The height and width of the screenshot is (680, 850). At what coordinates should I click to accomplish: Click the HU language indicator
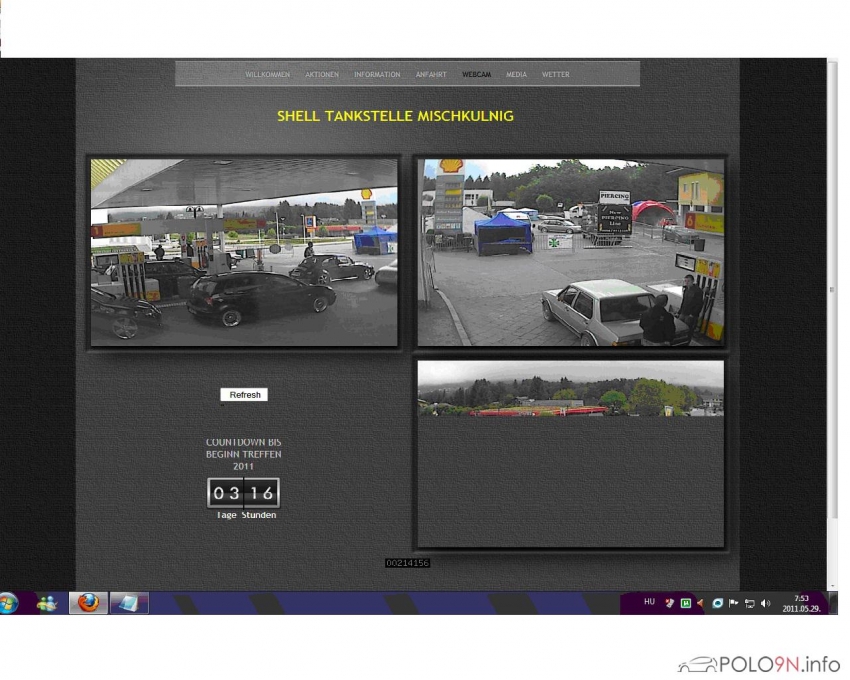click(649, 602)
